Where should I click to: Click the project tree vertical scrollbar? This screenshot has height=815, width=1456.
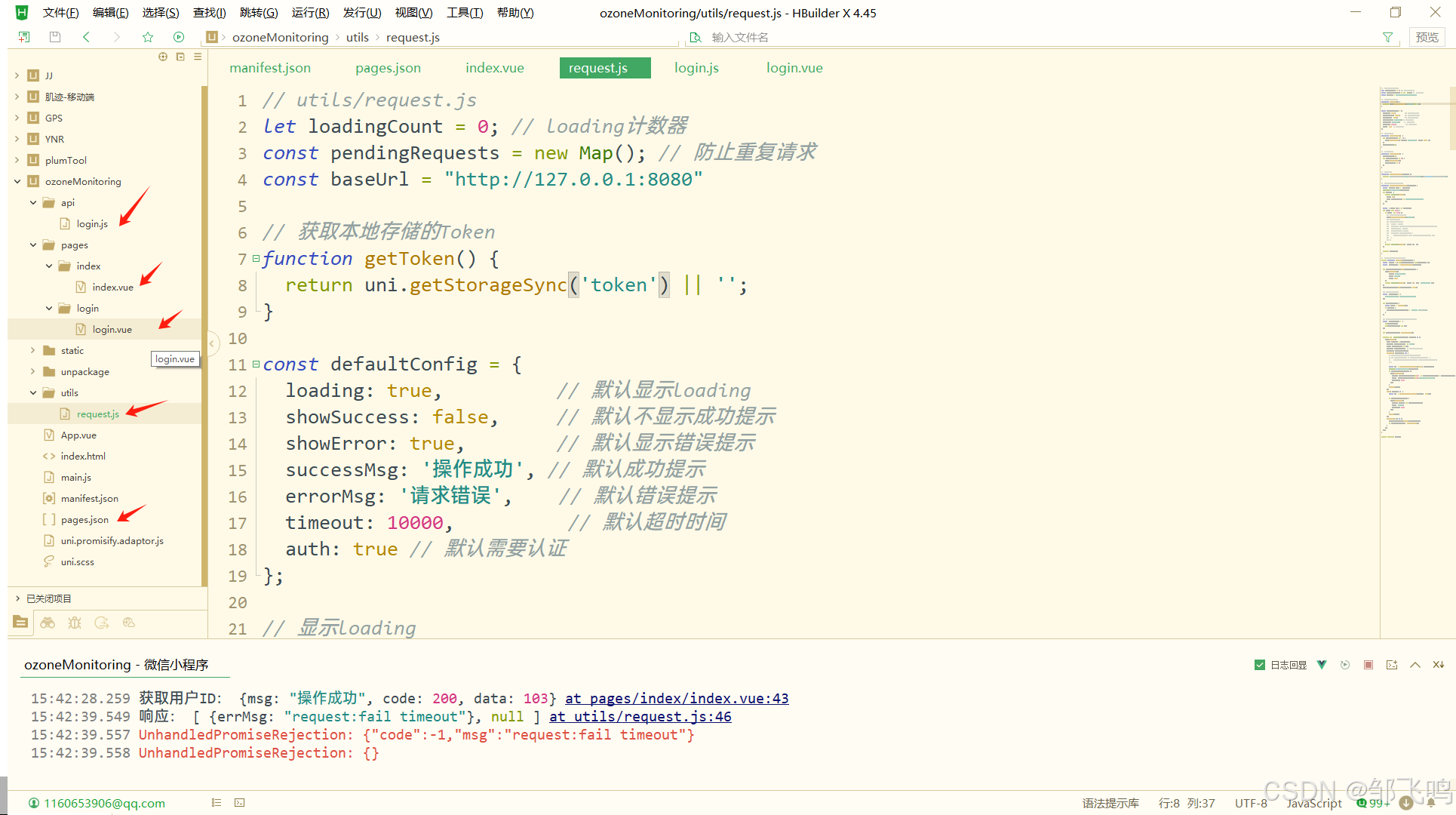204,336
